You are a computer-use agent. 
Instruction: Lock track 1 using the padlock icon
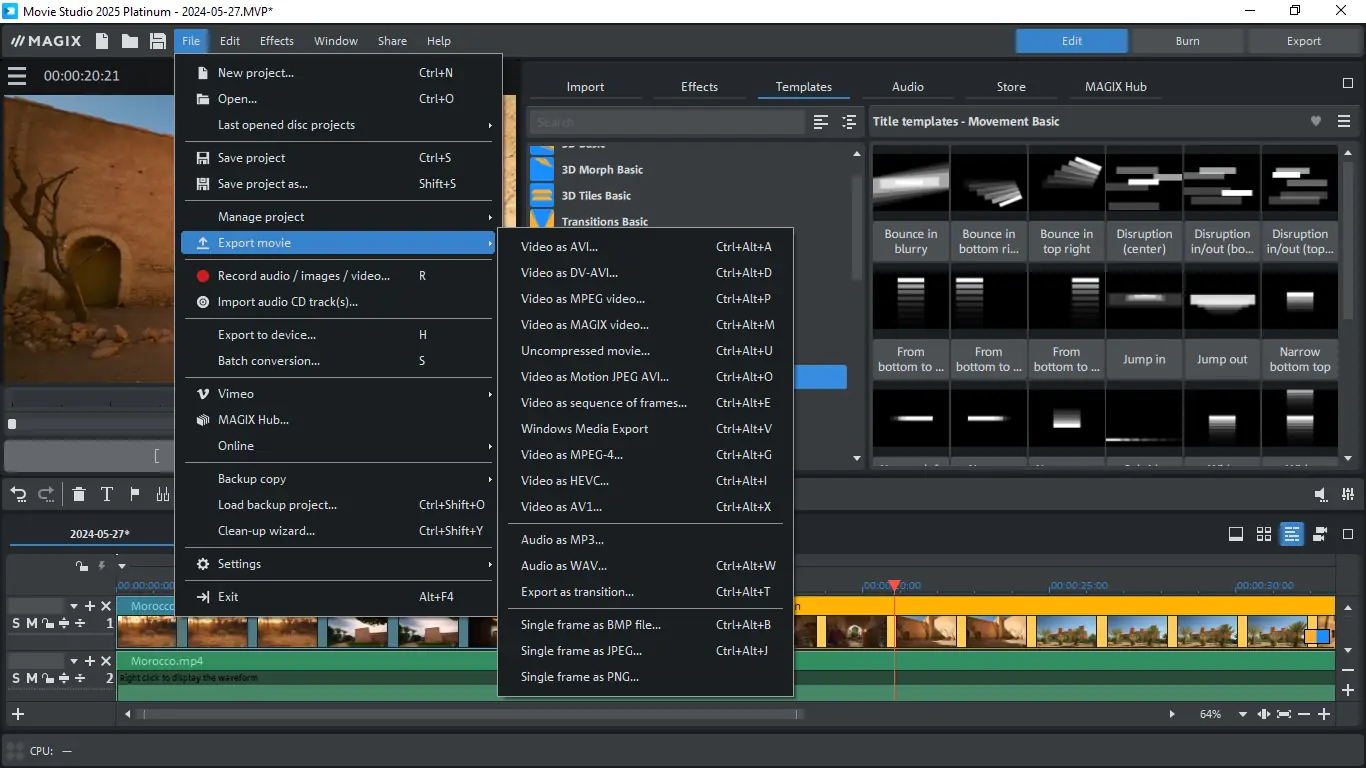tap(48, 622)
